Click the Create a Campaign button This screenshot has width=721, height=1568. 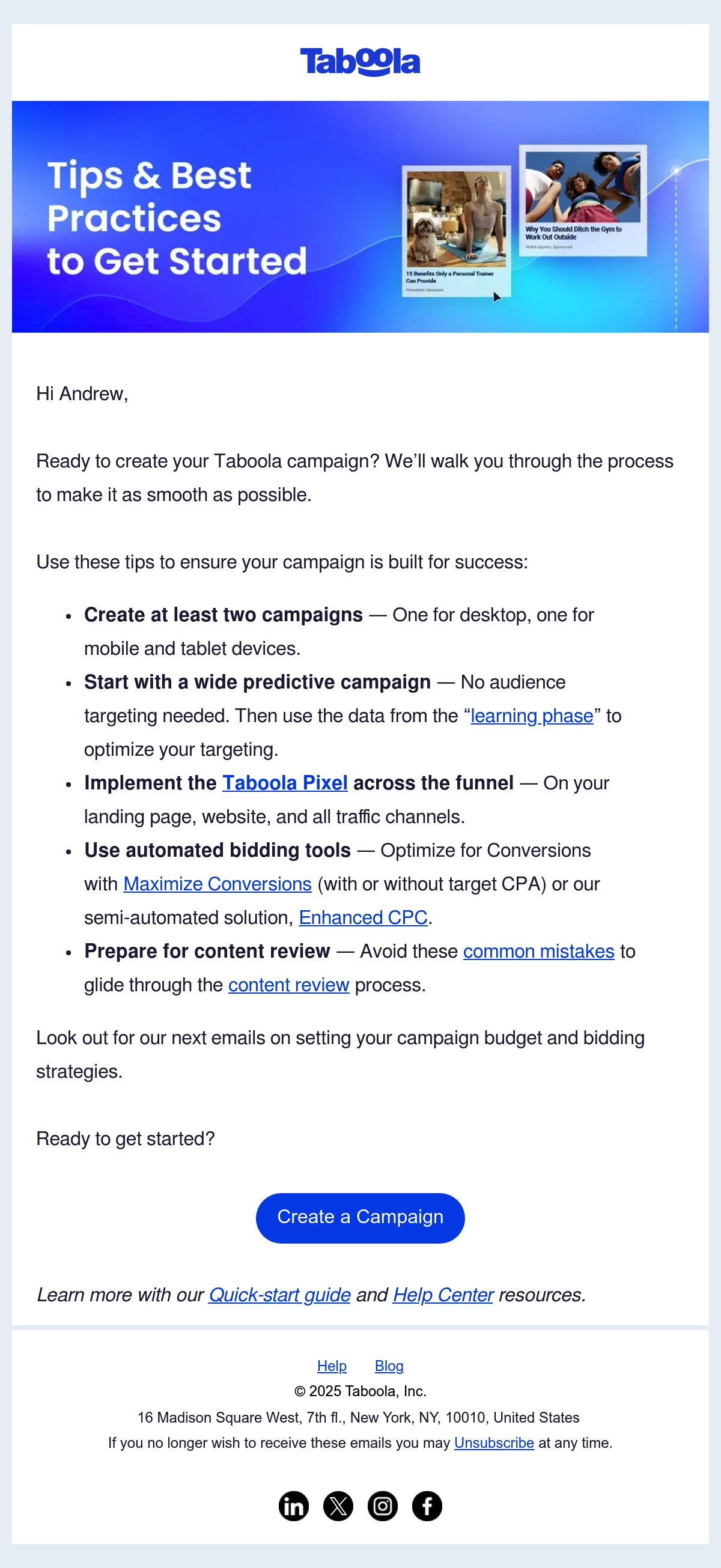coord(360,1217)
